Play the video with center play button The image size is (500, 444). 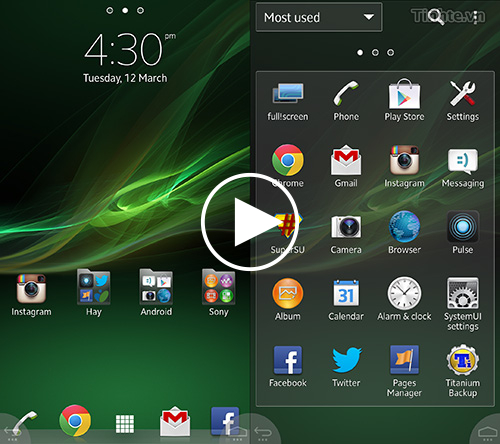pos(250,222)
